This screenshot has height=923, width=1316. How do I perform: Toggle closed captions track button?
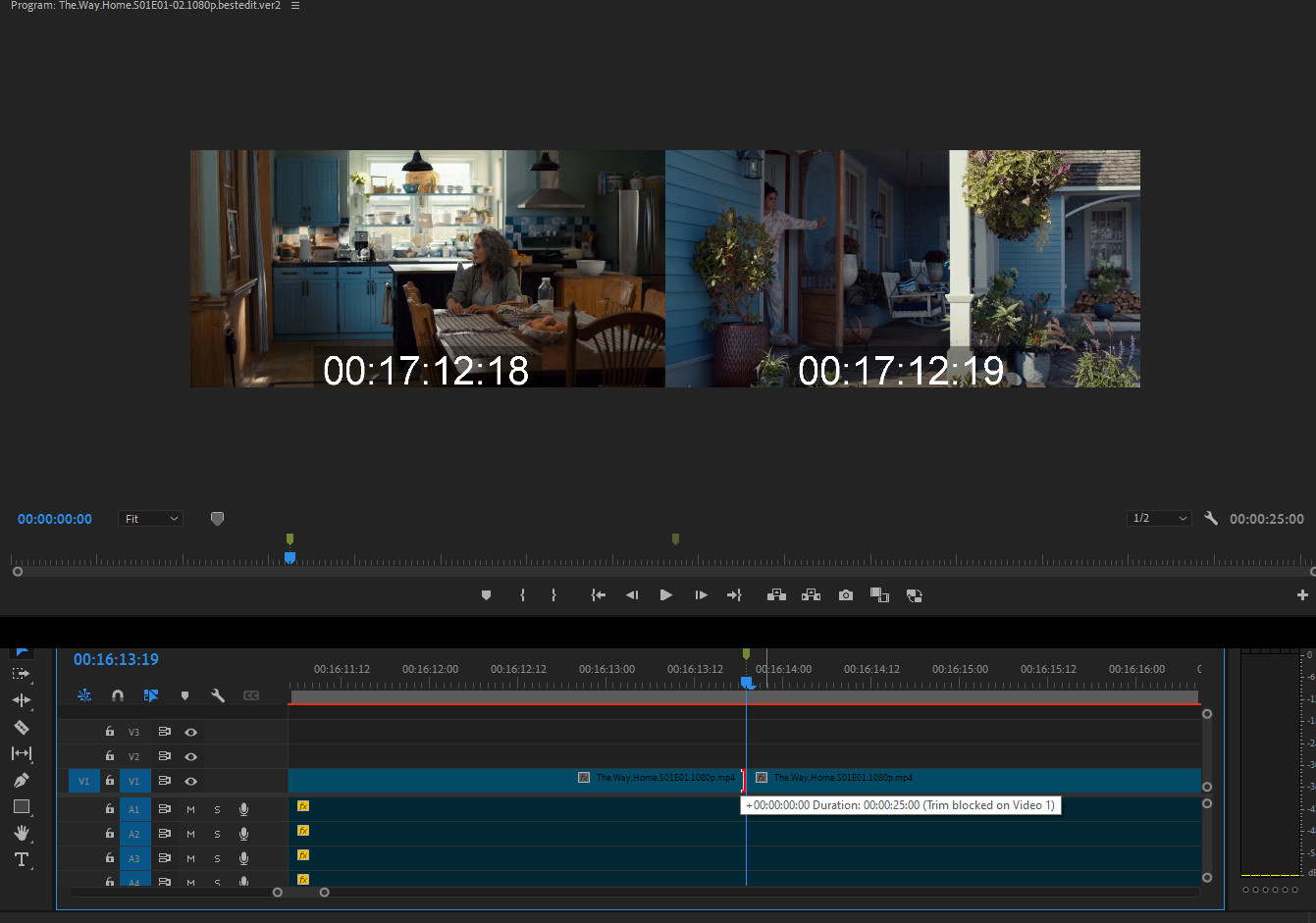pos(251,695)
